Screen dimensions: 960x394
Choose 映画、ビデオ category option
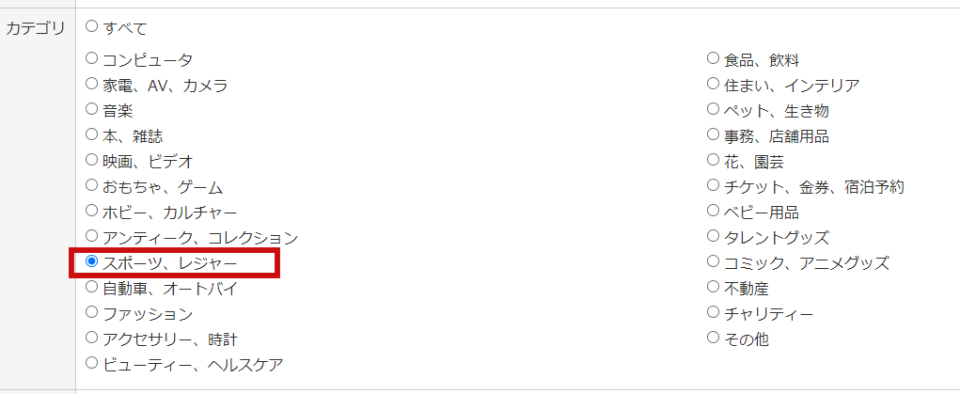(92, 160)
